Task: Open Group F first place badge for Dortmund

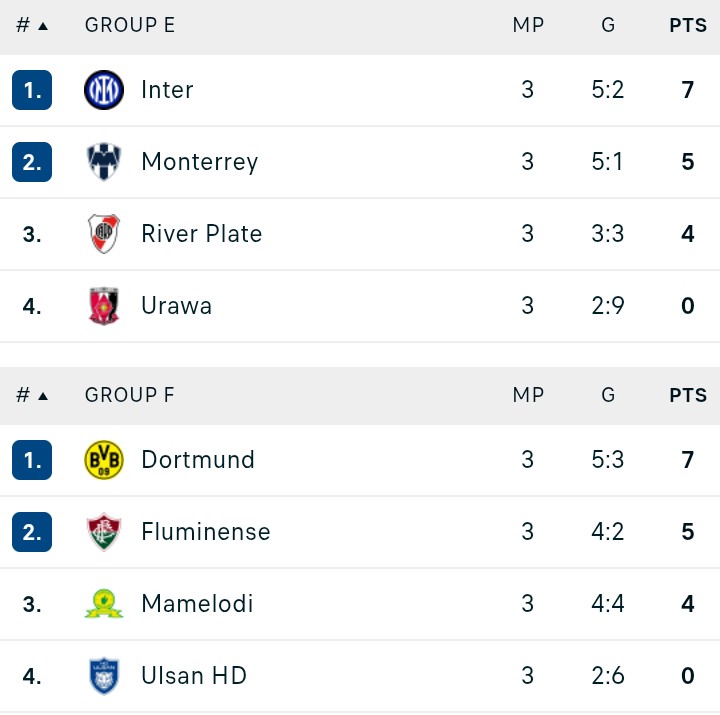Action: click(x=32, y=460)
